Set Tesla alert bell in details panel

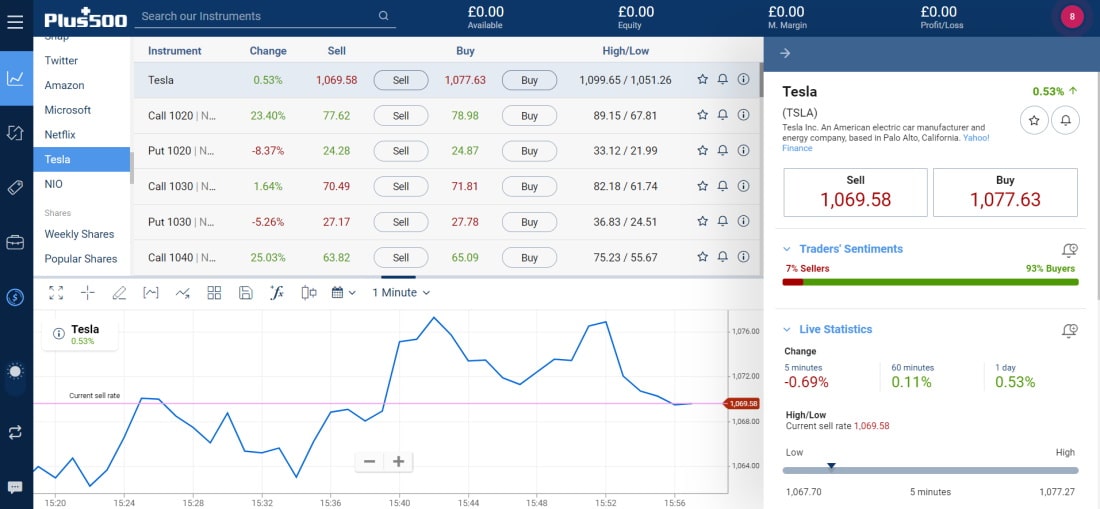(1065, 121)
